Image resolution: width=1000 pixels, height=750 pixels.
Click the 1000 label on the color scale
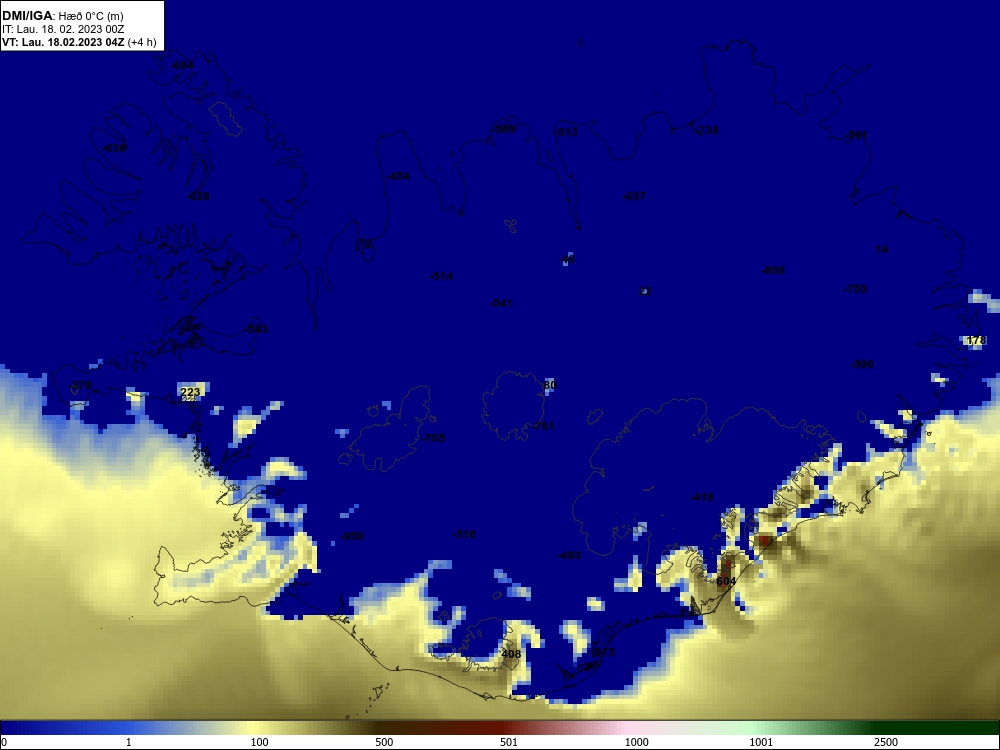coord(636,742)
